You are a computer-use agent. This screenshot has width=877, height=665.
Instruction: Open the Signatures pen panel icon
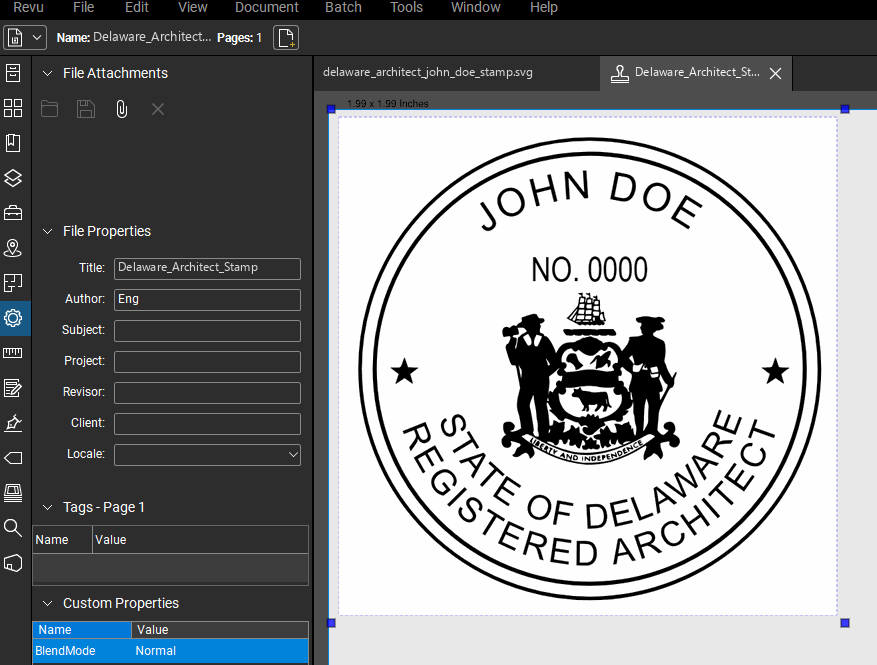pos(13,423)
